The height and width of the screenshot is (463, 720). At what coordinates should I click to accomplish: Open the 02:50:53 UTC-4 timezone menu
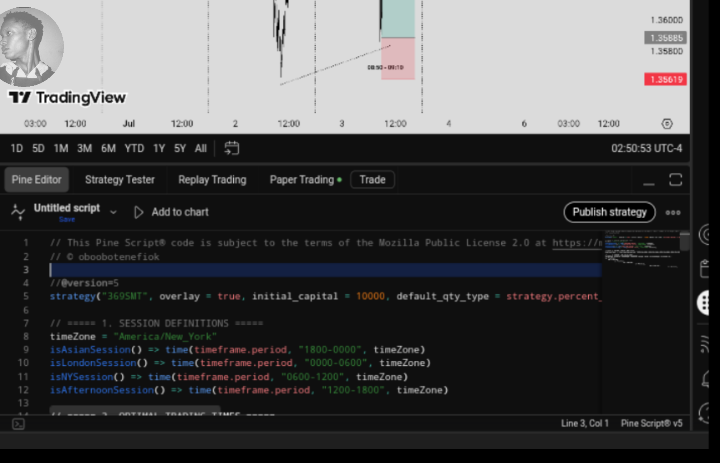(647, 148)
